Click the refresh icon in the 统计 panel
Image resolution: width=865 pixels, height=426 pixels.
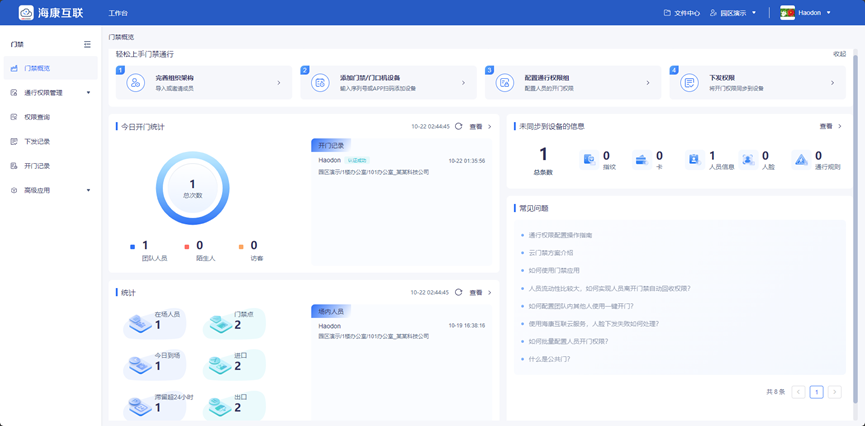459,293
